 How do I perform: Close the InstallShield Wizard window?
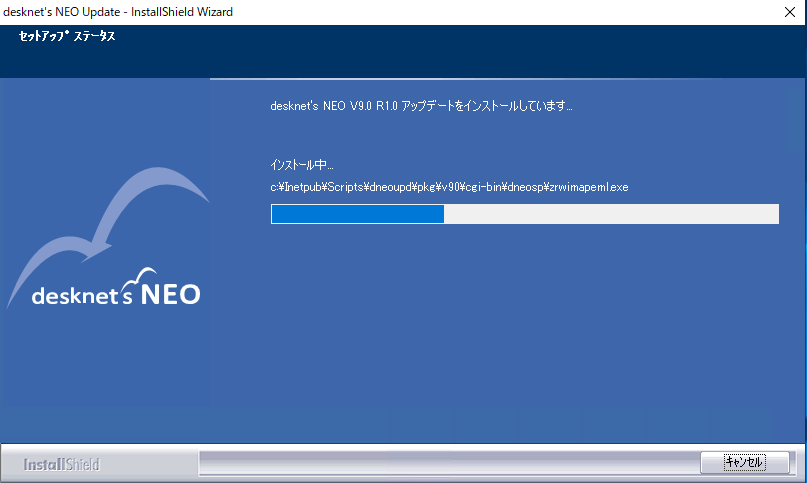click(x=790, y=12)
